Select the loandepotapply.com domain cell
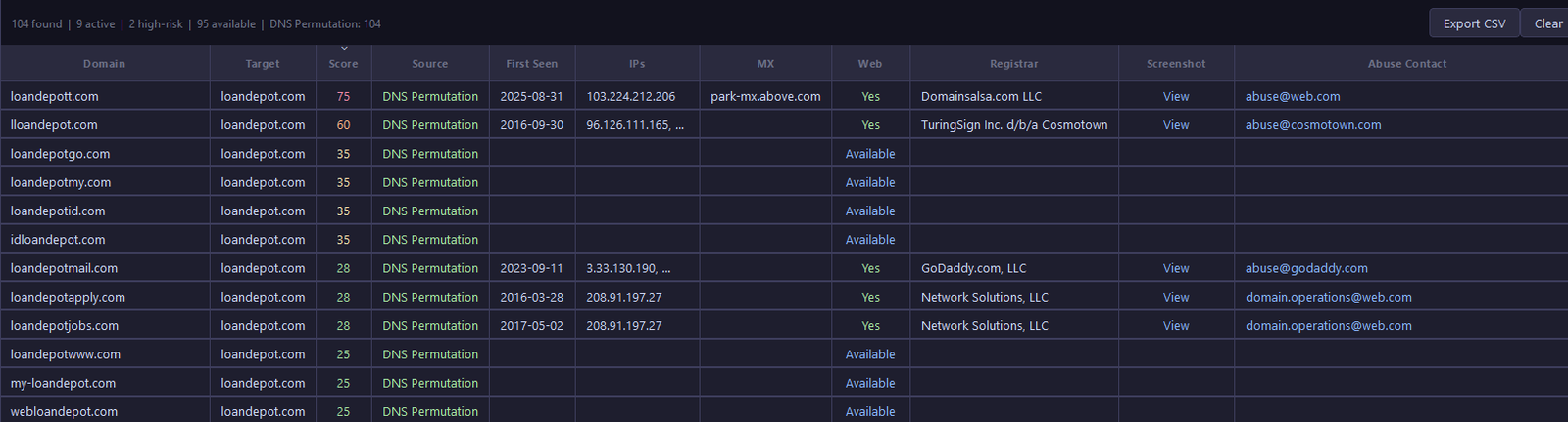Screen dimensions: 1568x422 tap(104, 297)
